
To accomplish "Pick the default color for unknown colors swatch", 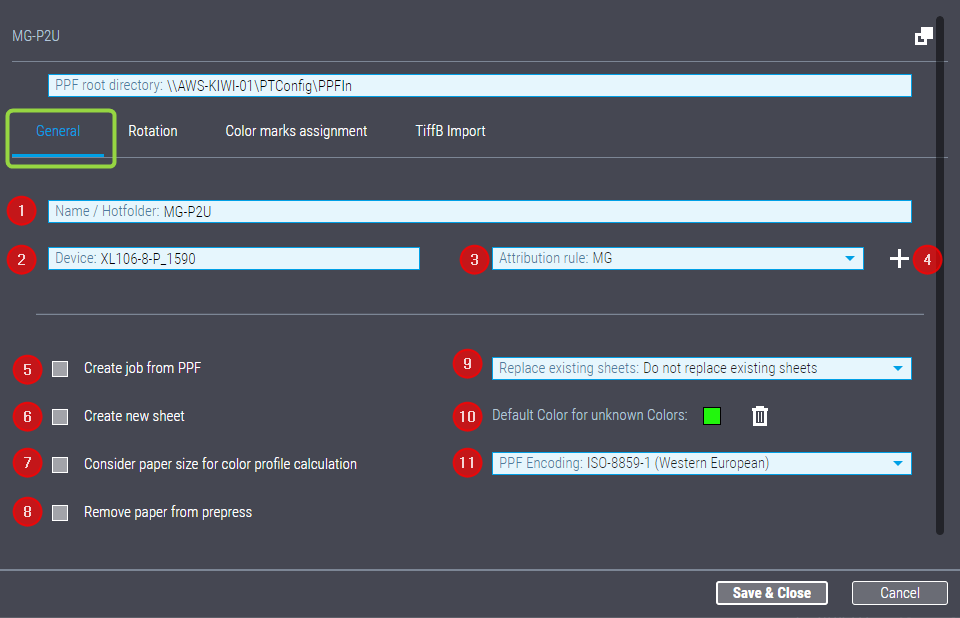I will [x=712, y=416].
